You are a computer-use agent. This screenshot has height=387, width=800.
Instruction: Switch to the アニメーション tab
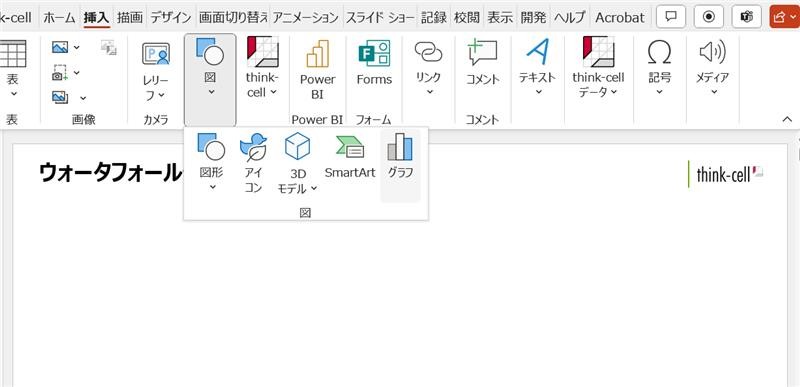point(305,17)
